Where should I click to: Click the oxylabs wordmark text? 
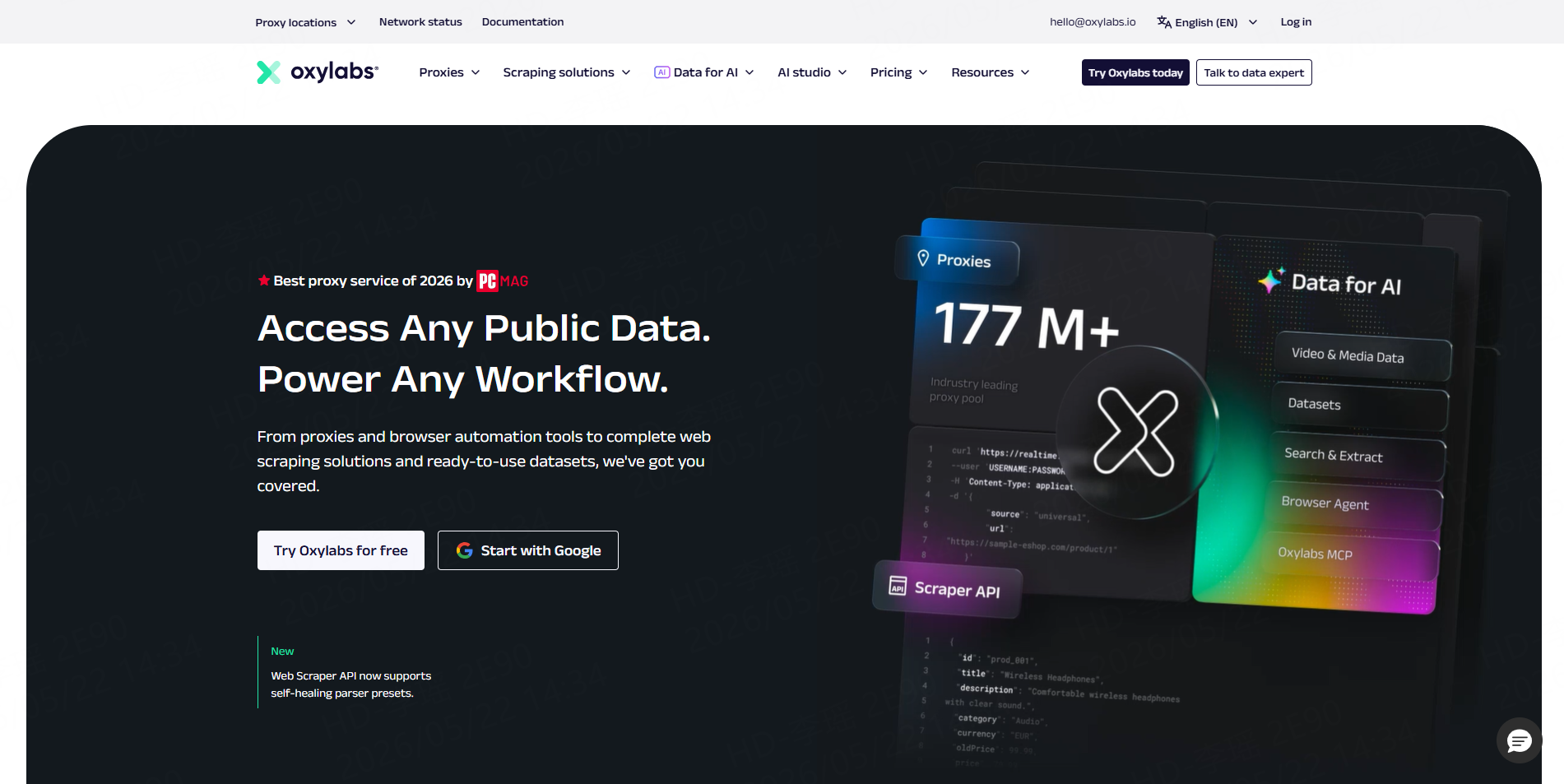pos(334,72)
